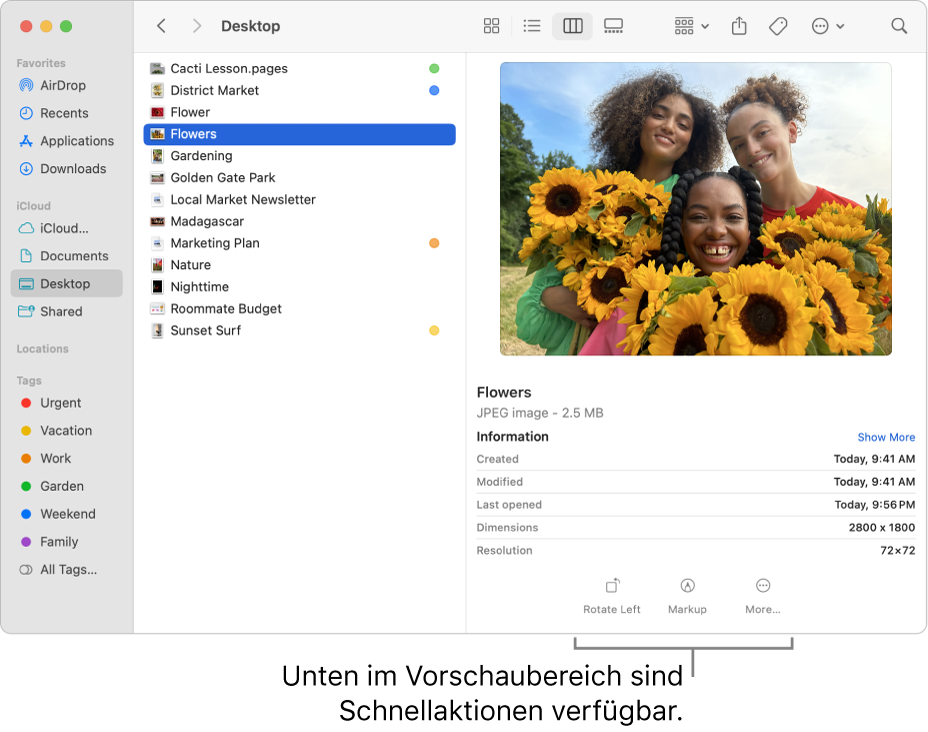Select the Family purple tag
Viewport: 928px width, 732px height.
click(66, 542)
